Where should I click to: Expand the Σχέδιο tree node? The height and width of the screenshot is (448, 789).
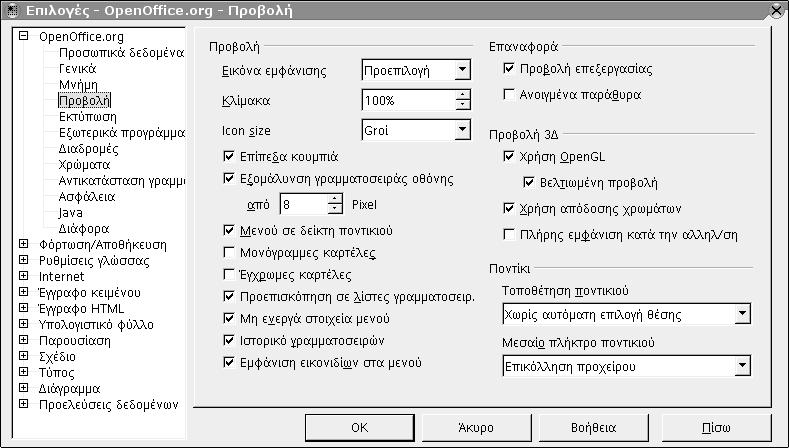click(x=23, y=356)
